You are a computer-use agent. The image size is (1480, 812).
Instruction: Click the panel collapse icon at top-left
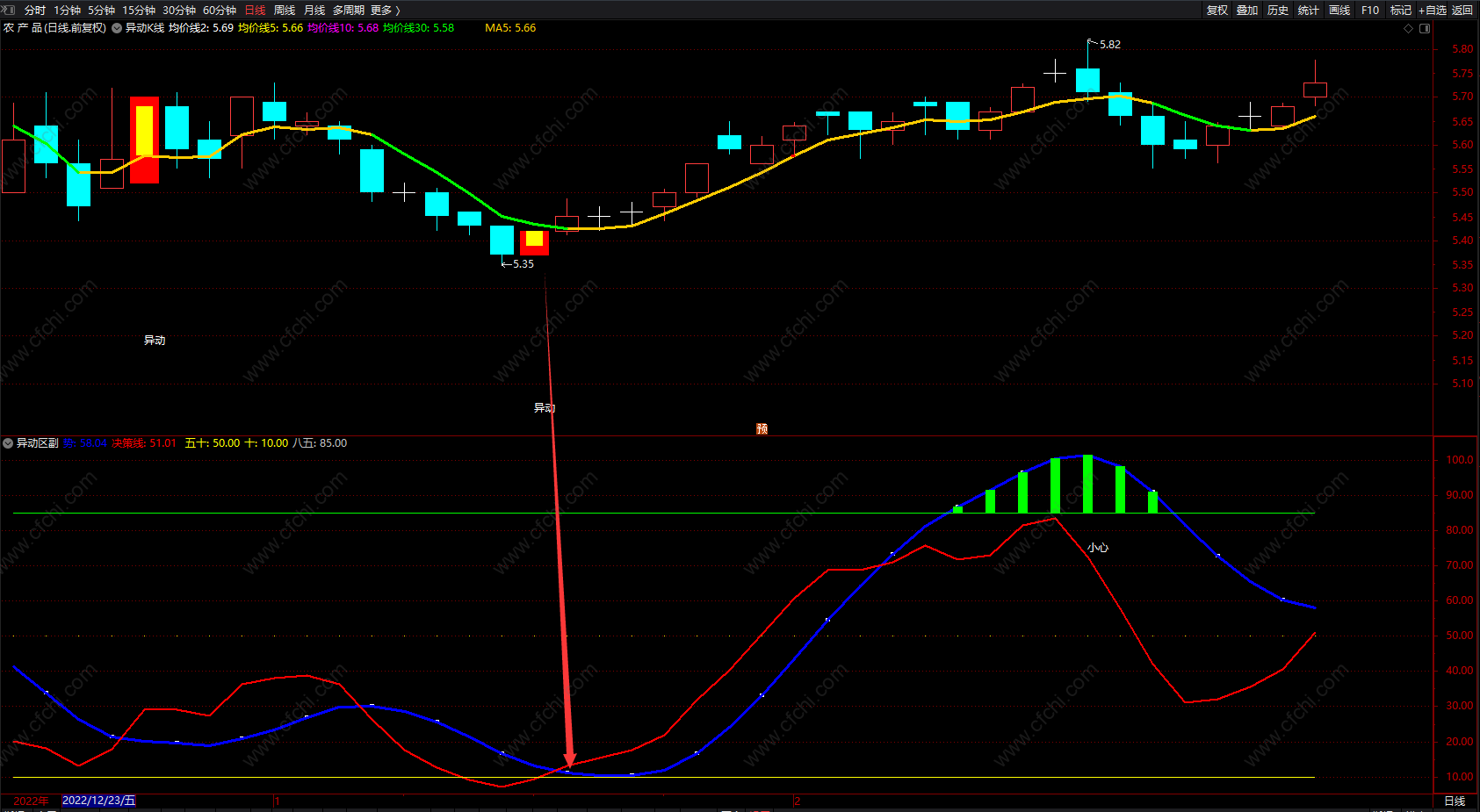tap(9, 10)
